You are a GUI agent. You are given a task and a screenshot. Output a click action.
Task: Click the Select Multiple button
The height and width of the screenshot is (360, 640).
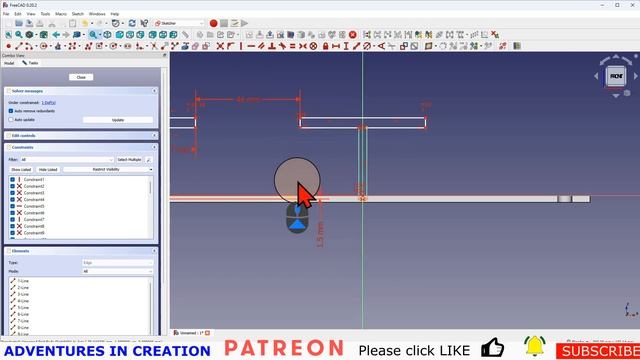pos(129,160)
